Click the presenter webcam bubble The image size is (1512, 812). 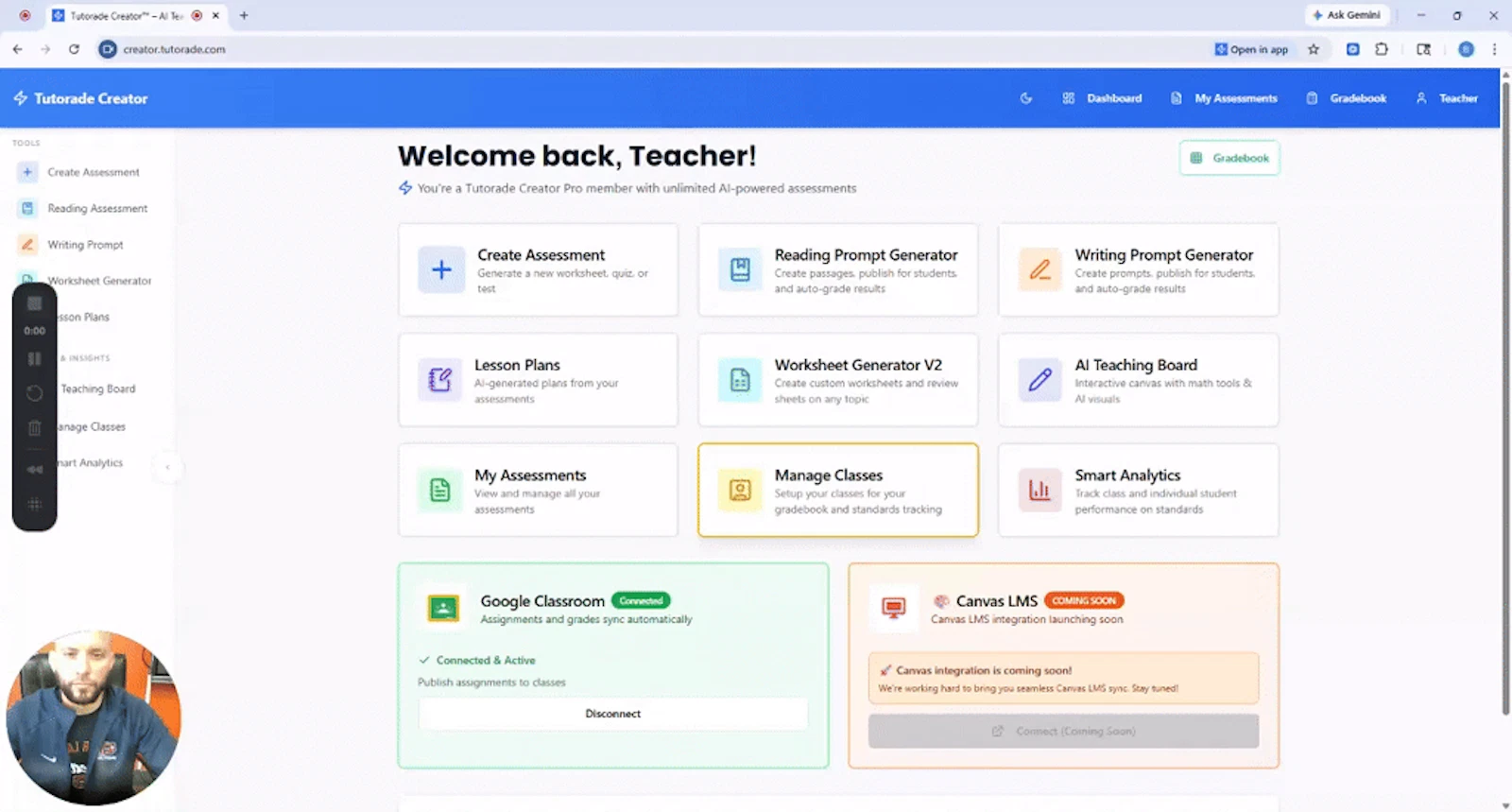(x=94, y=718)
